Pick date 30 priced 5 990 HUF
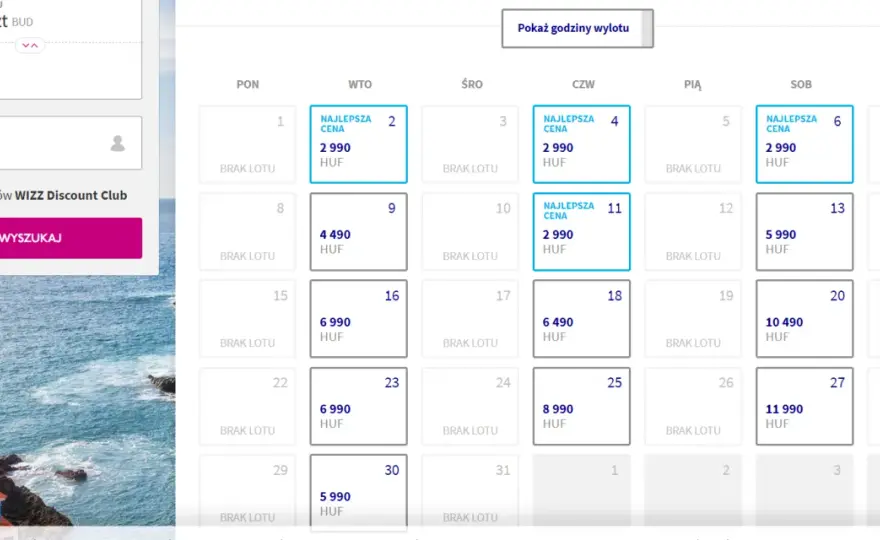The image size is (880, 540). (359, 492)
